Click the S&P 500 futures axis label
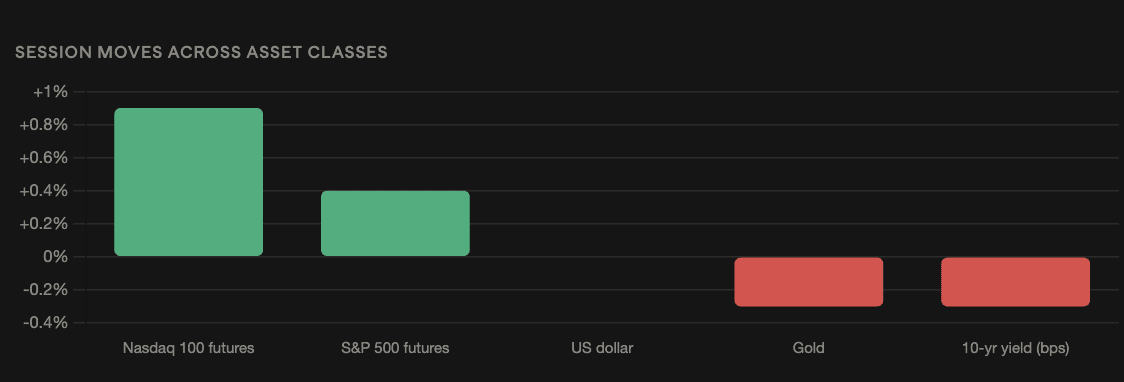 (395, 349)
